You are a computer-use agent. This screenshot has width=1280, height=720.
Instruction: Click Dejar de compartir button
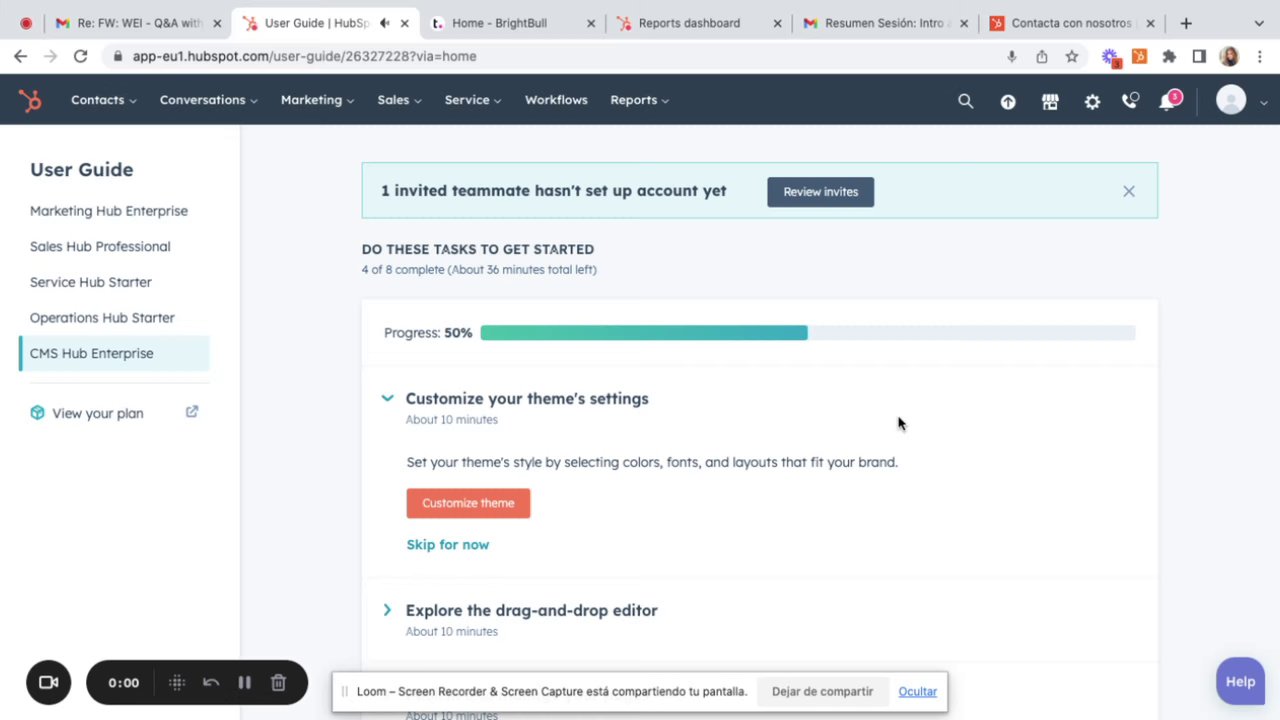coord(822,691)
